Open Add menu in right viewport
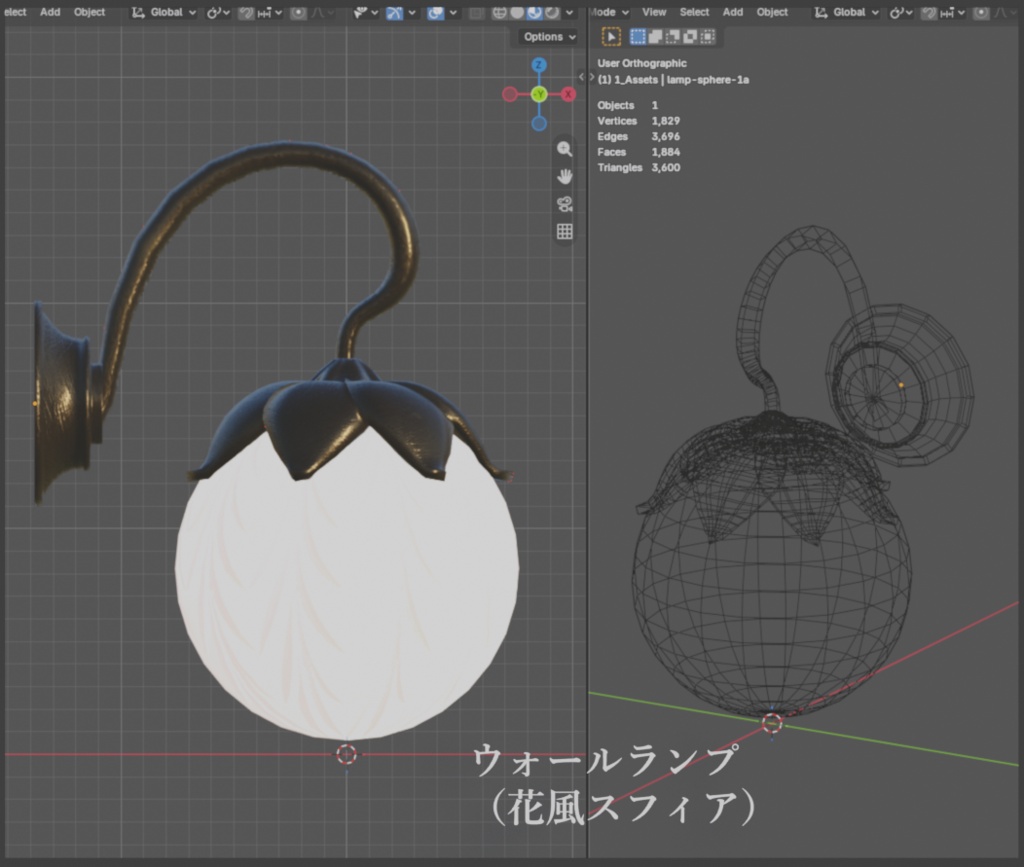The width and height of the screenshot is (1024, 867). tap(733, 12)
